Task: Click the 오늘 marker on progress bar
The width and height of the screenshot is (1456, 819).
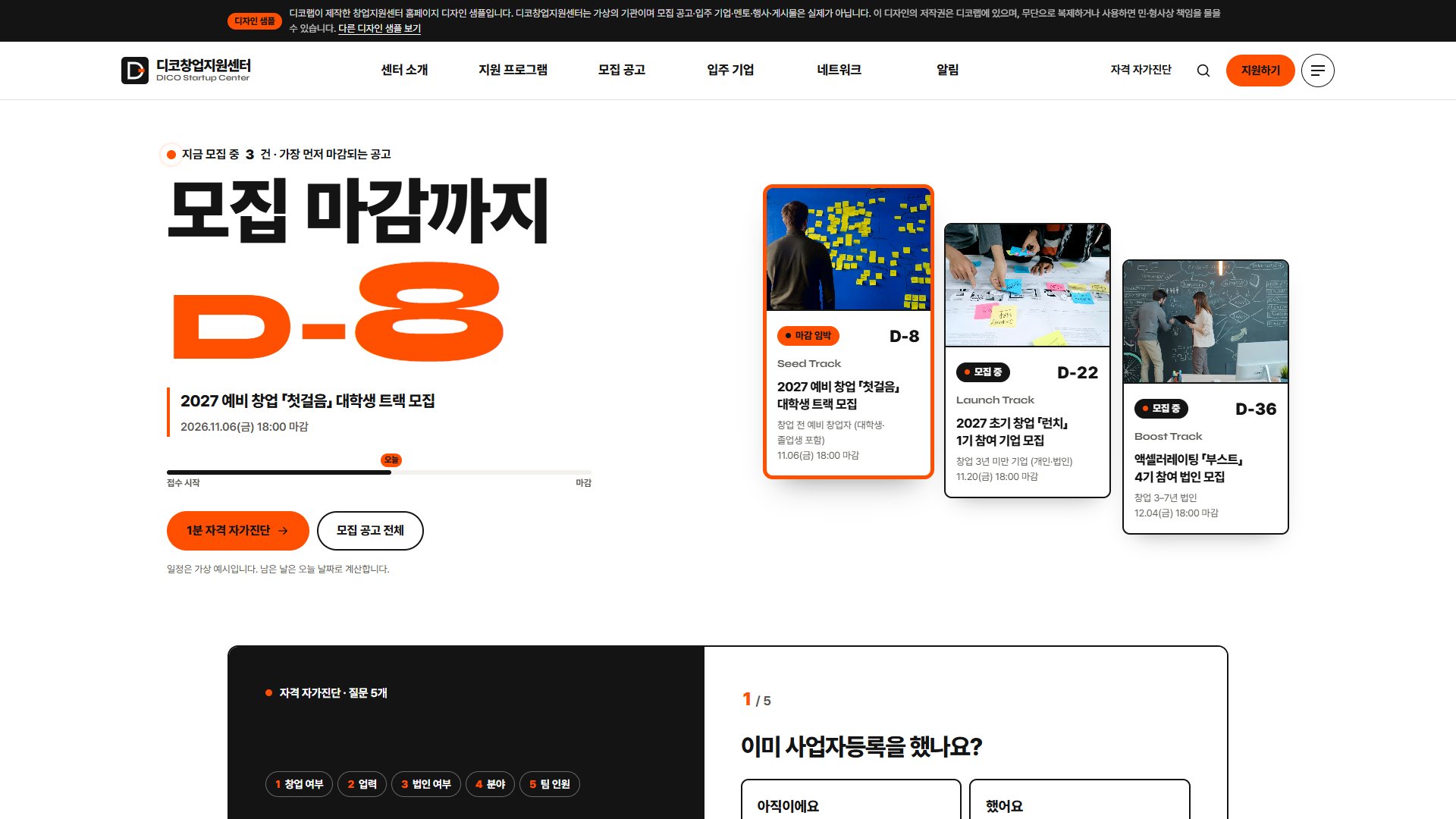Action: coord(391,460)
